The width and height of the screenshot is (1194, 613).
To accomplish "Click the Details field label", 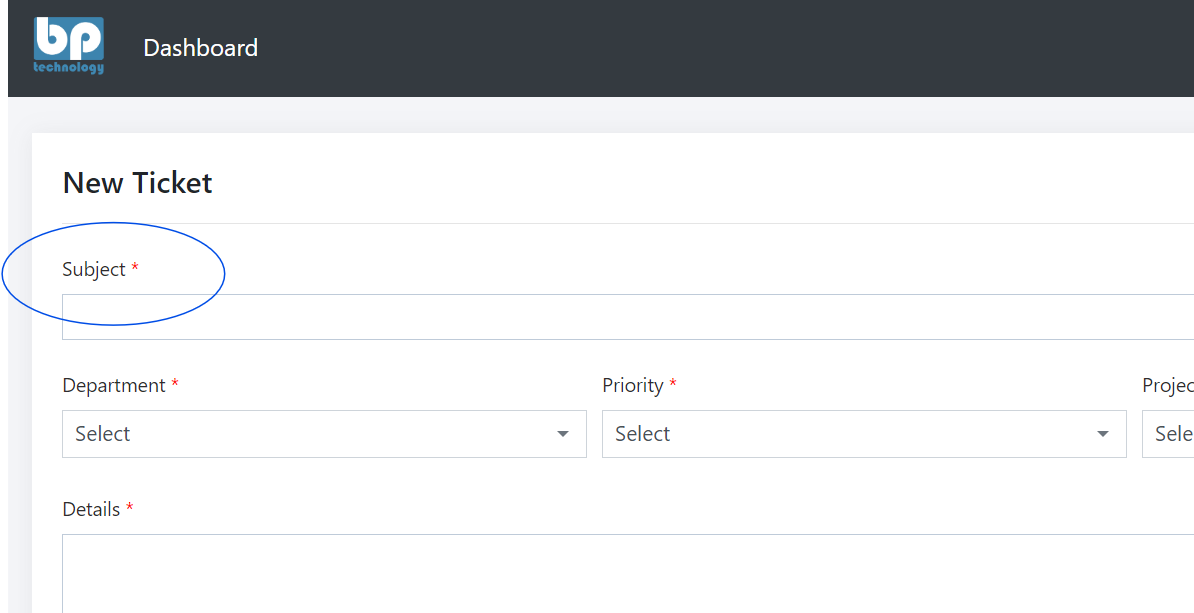I will (91, 510).
